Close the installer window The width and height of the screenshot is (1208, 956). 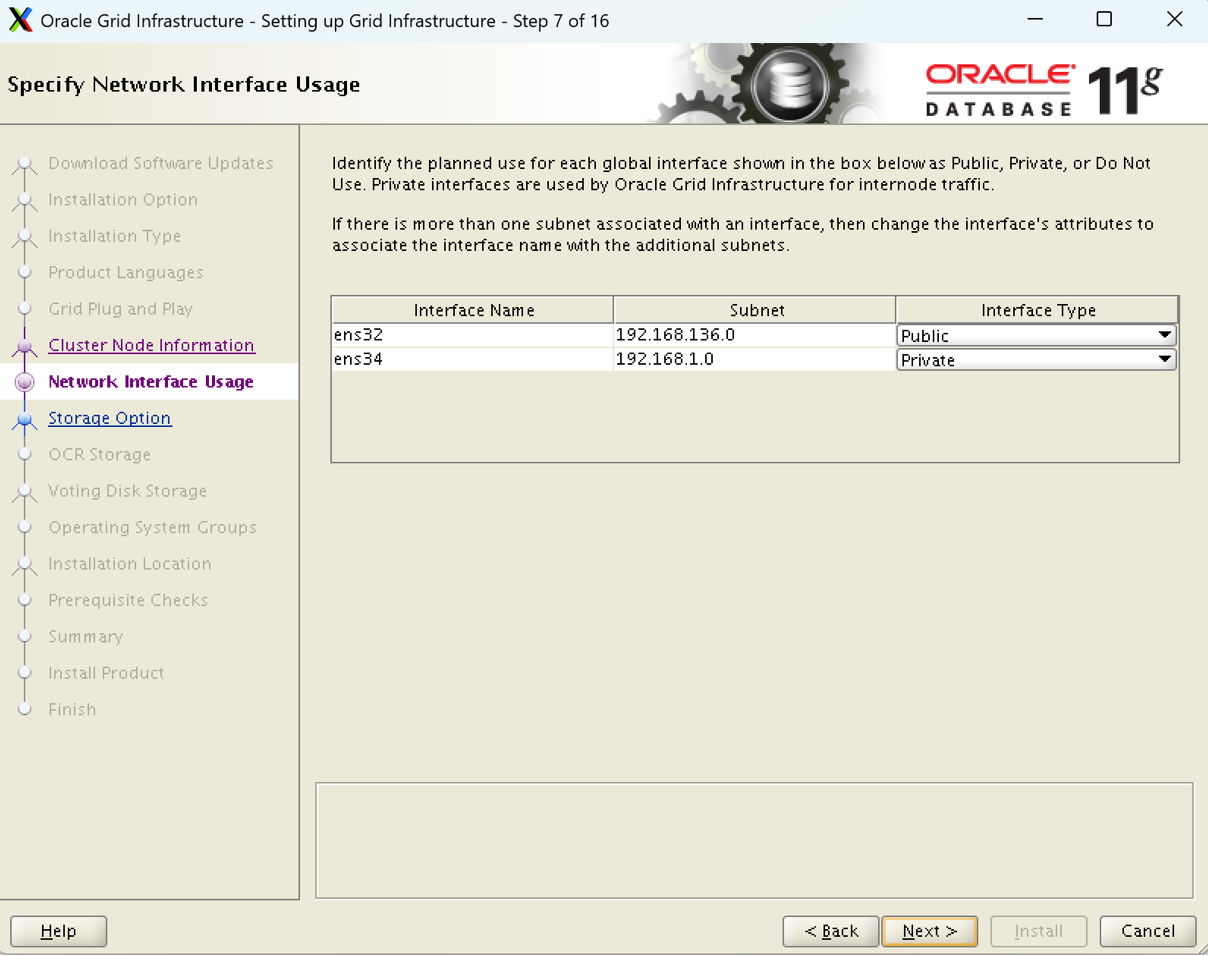pos(1175,20)
